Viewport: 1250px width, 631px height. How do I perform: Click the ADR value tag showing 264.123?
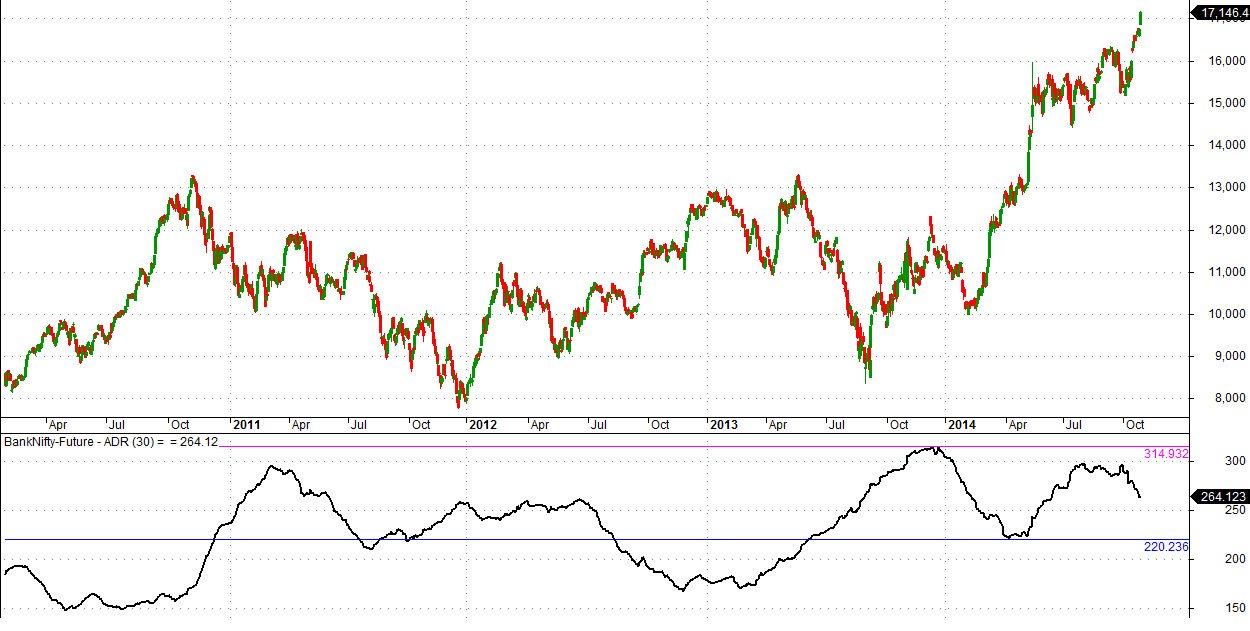coord(1221,494)
